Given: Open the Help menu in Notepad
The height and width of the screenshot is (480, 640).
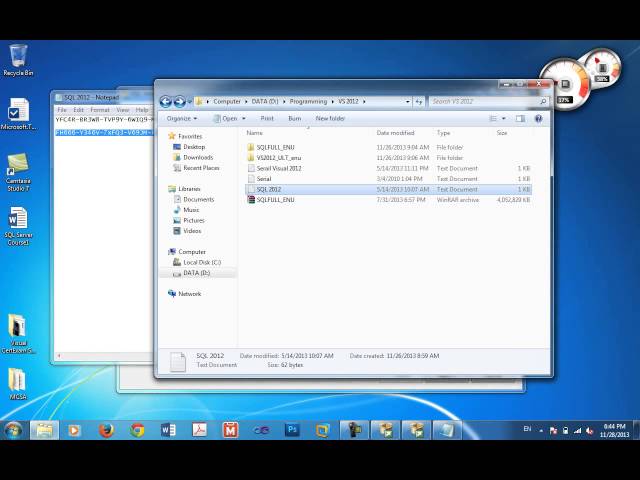Looking at the screenshot, I should coord(142,110).
